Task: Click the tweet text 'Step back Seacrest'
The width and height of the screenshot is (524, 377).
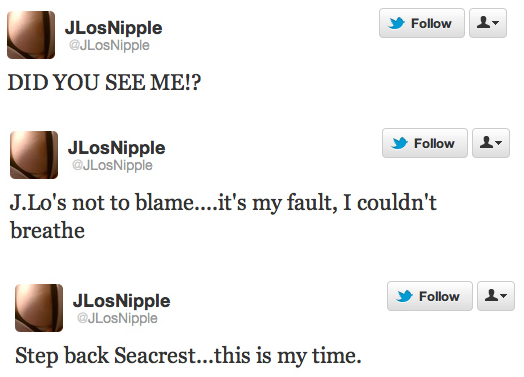Action: pyautogui.click(x=105, y=356)
